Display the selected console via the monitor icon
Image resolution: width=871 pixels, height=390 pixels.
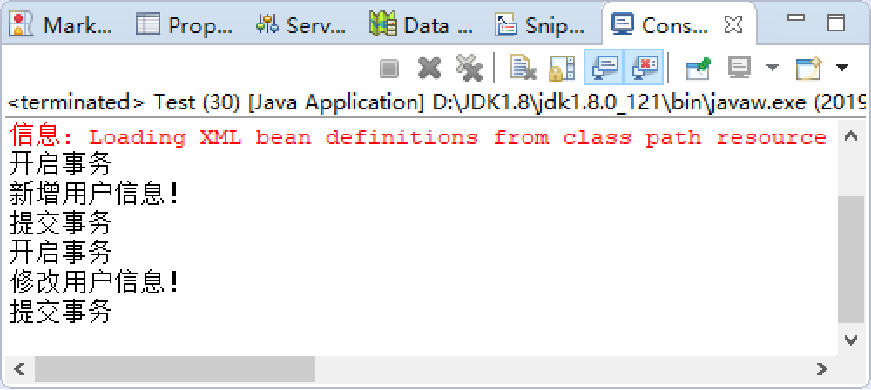(740, 68)
